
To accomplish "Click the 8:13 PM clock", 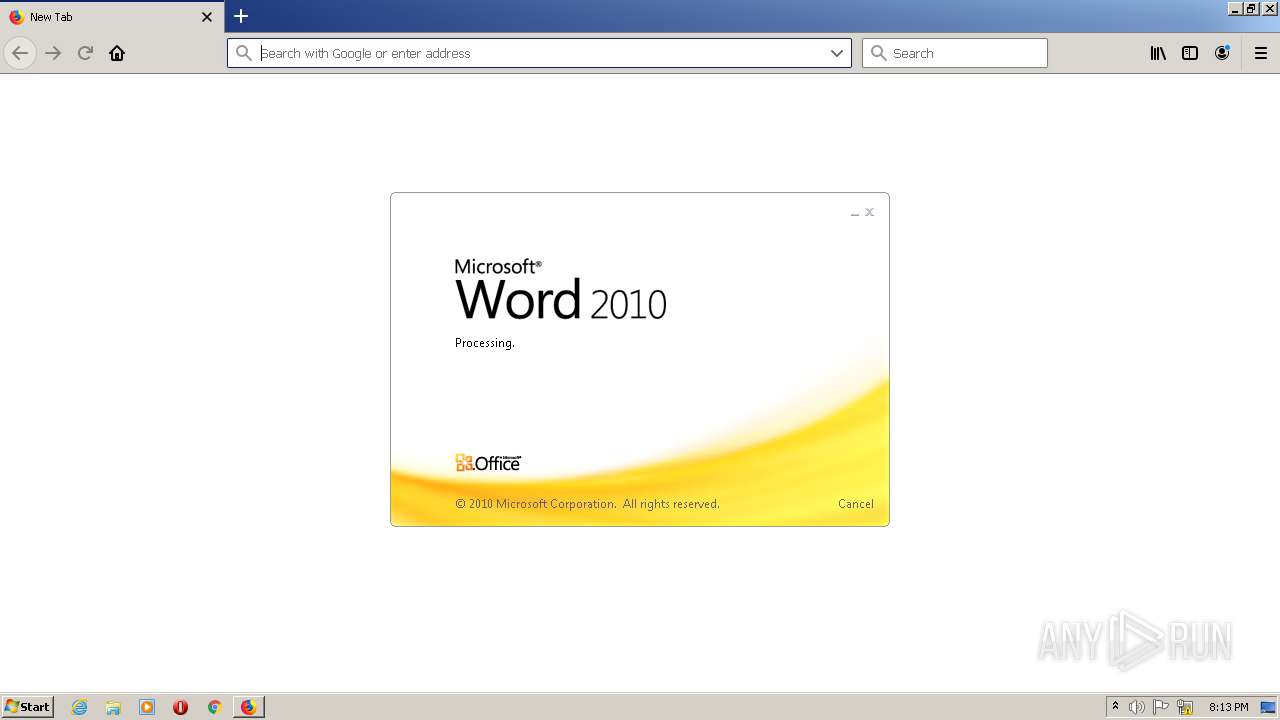I will click(1228, 707).
